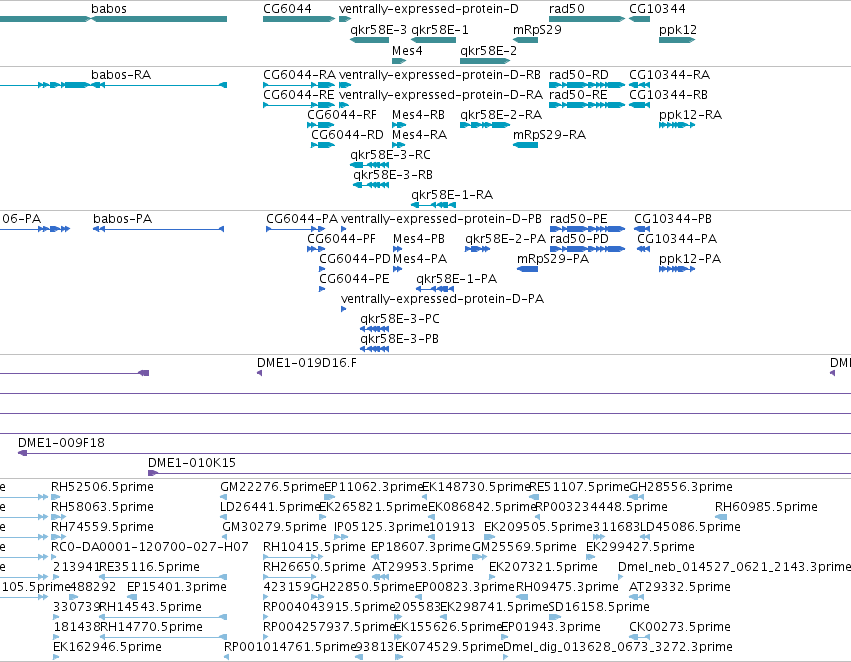
Task: Click the RH60985.5prime EST label
Action: click(x=766, y=507)
